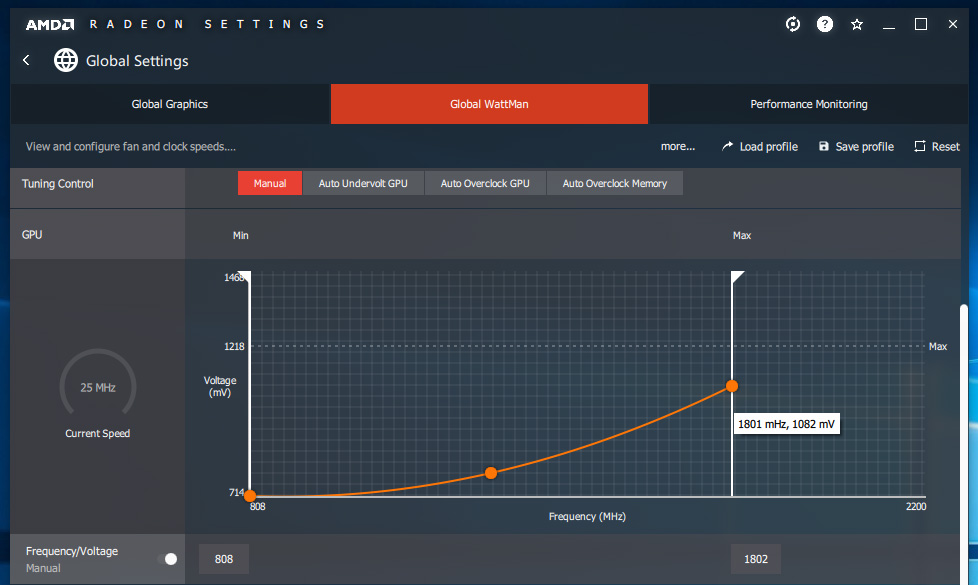Click the Global Settings globe icon
Image resolution: width=978 pixels, height=585 pixels.
(x=66, y=61)
